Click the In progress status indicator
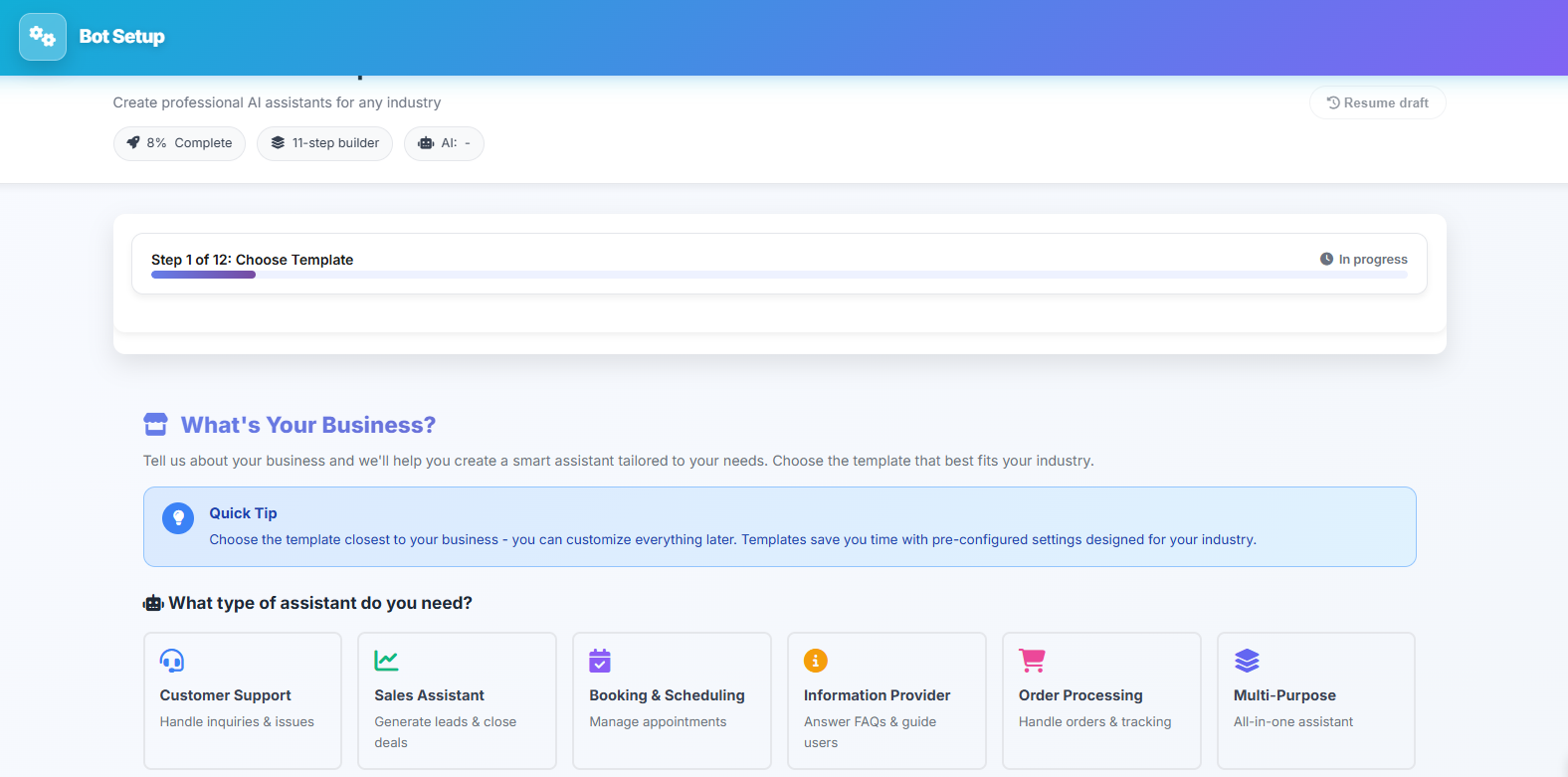Viewport: 1568px width, 777px height. [x=1363, y=260]
